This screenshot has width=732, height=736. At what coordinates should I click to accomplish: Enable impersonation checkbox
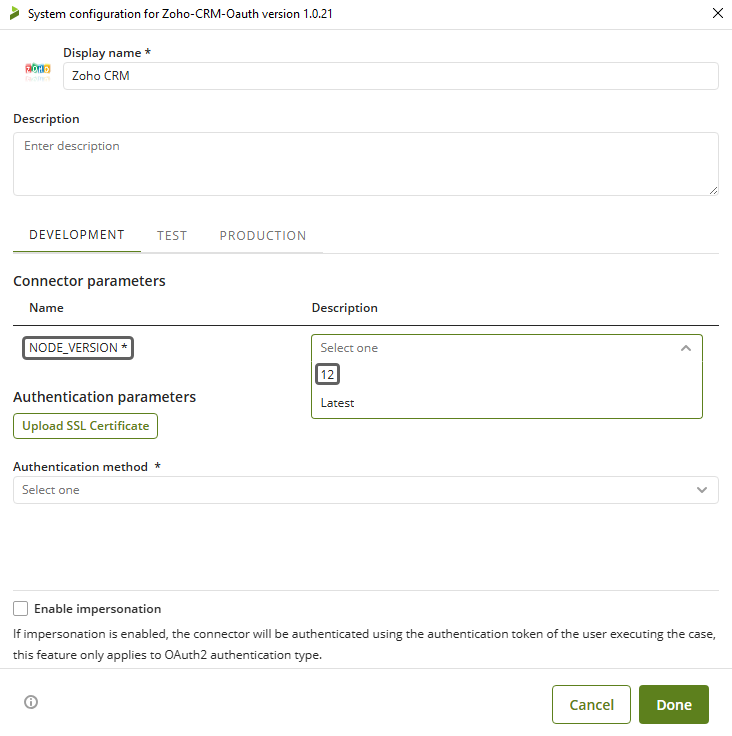[21, 608]
